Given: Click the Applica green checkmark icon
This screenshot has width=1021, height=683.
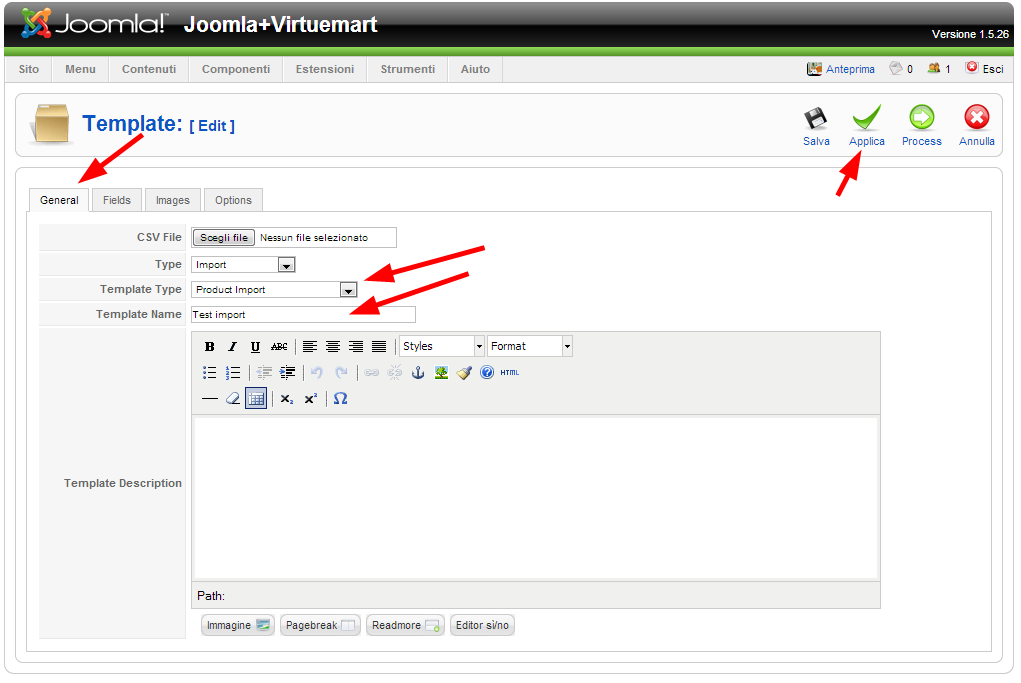Looking at the screenshot, I should [x=867, y=118].
